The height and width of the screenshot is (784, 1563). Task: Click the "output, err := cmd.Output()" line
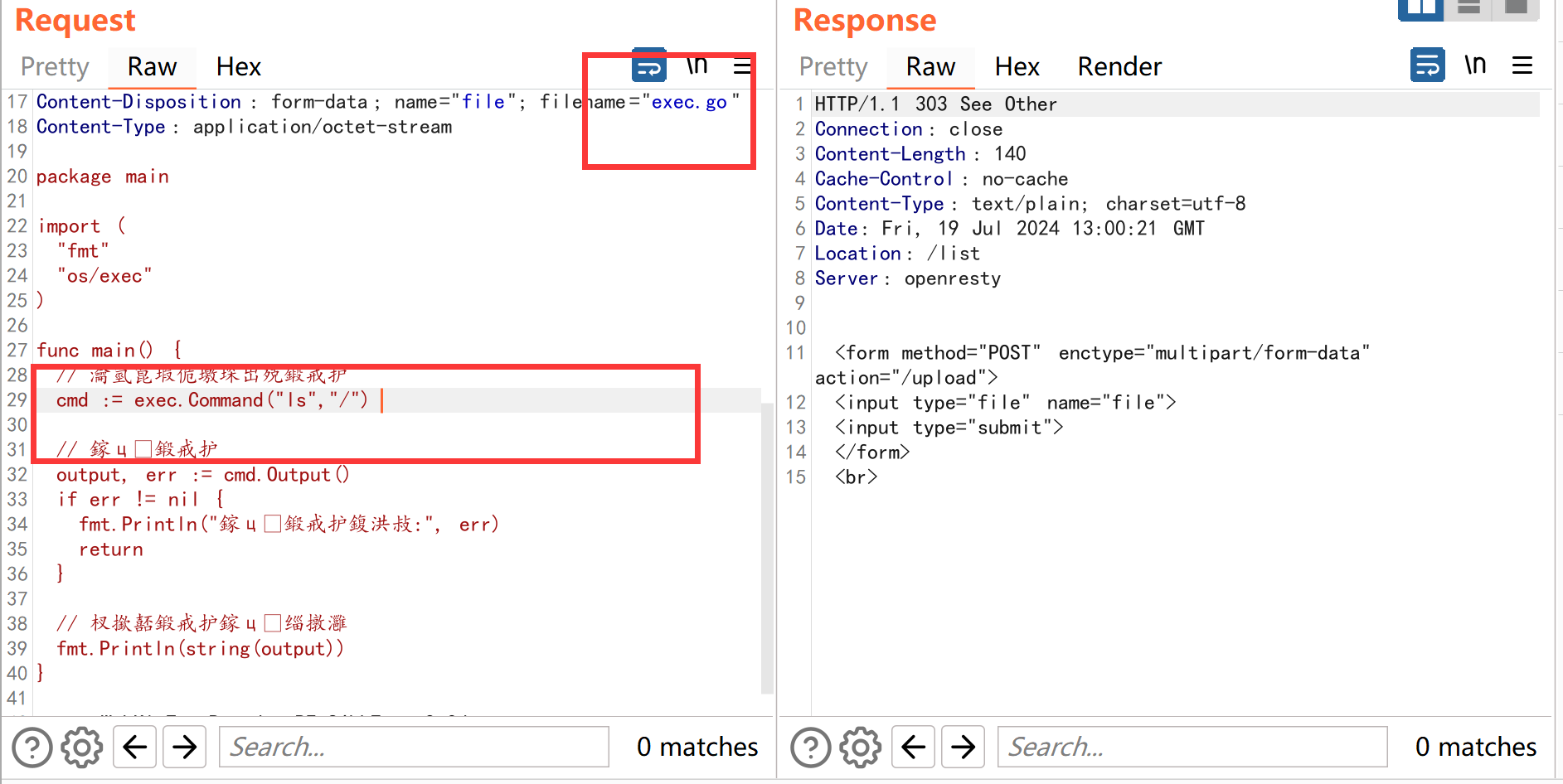click(203, 475)
